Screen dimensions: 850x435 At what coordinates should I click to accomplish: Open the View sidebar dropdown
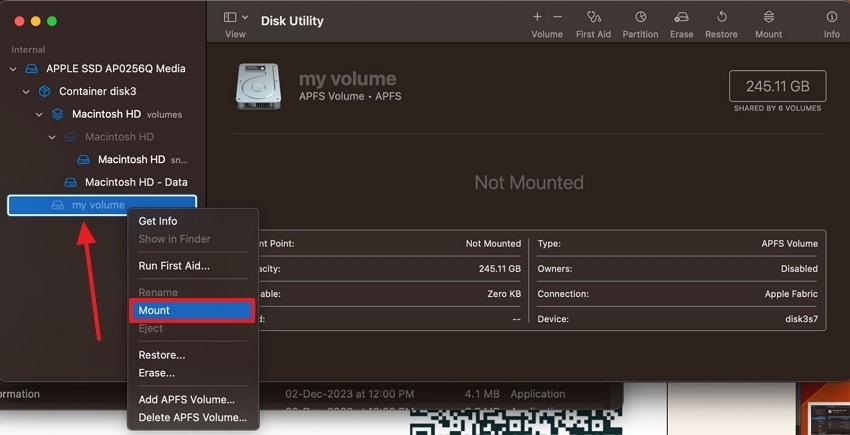[x=236, y=17]
